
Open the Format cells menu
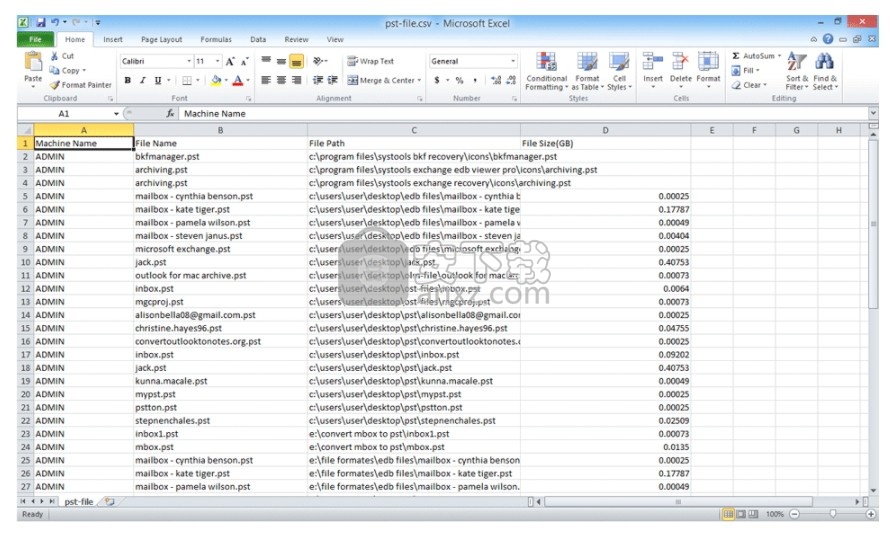point(708,71)
